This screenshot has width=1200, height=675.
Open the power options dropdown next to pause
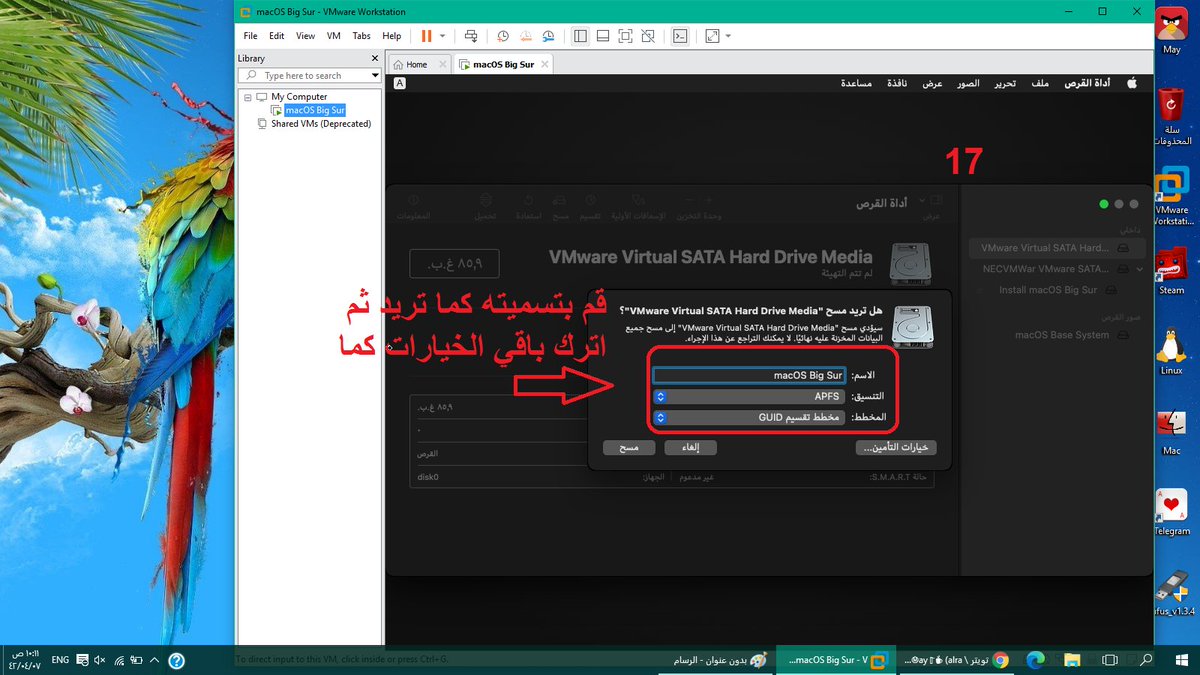pyautogui.click(x=443, y=36)
